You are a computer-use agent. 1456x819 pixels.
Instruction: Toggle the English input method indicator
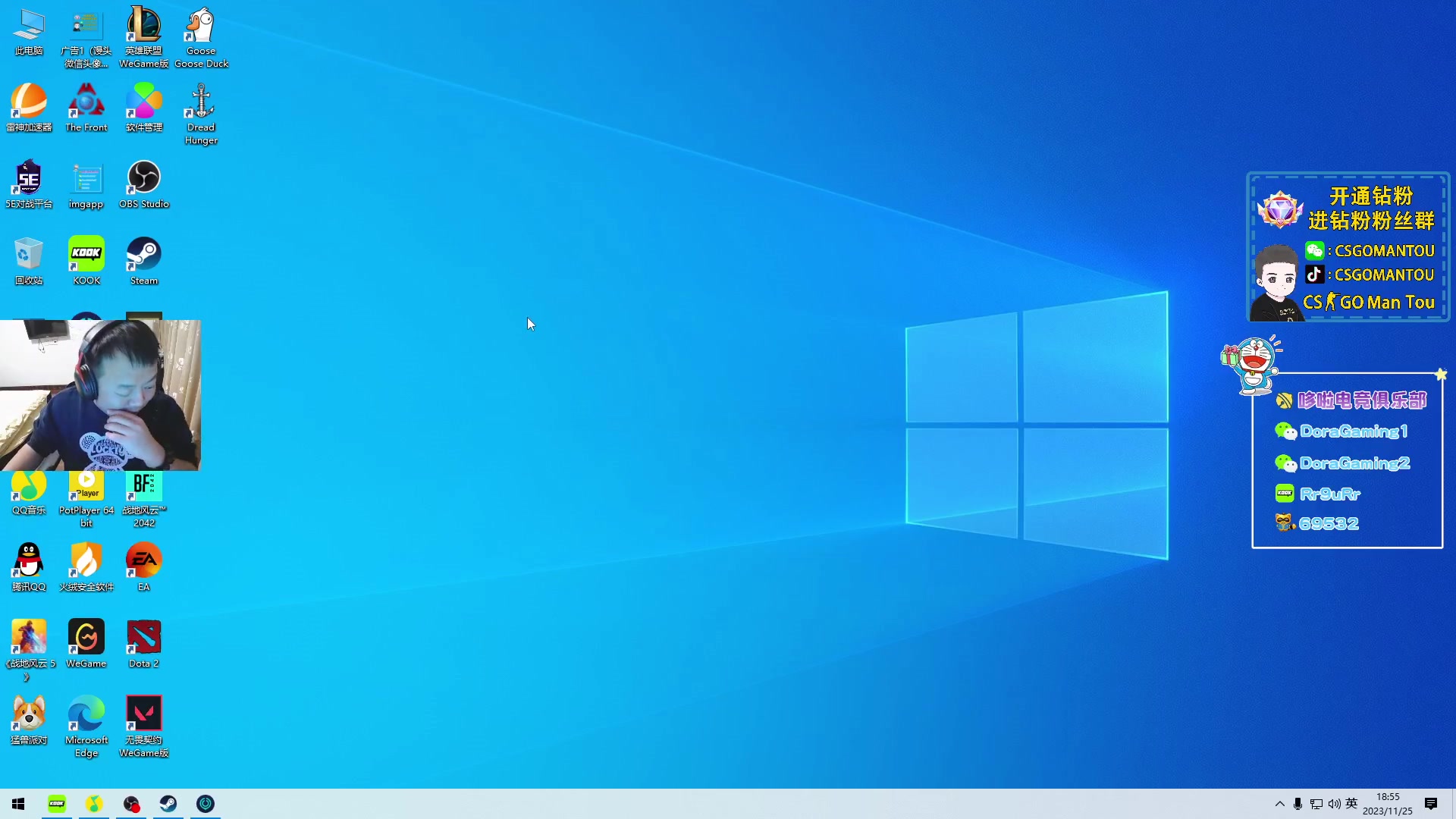[x=1351, y=804]
